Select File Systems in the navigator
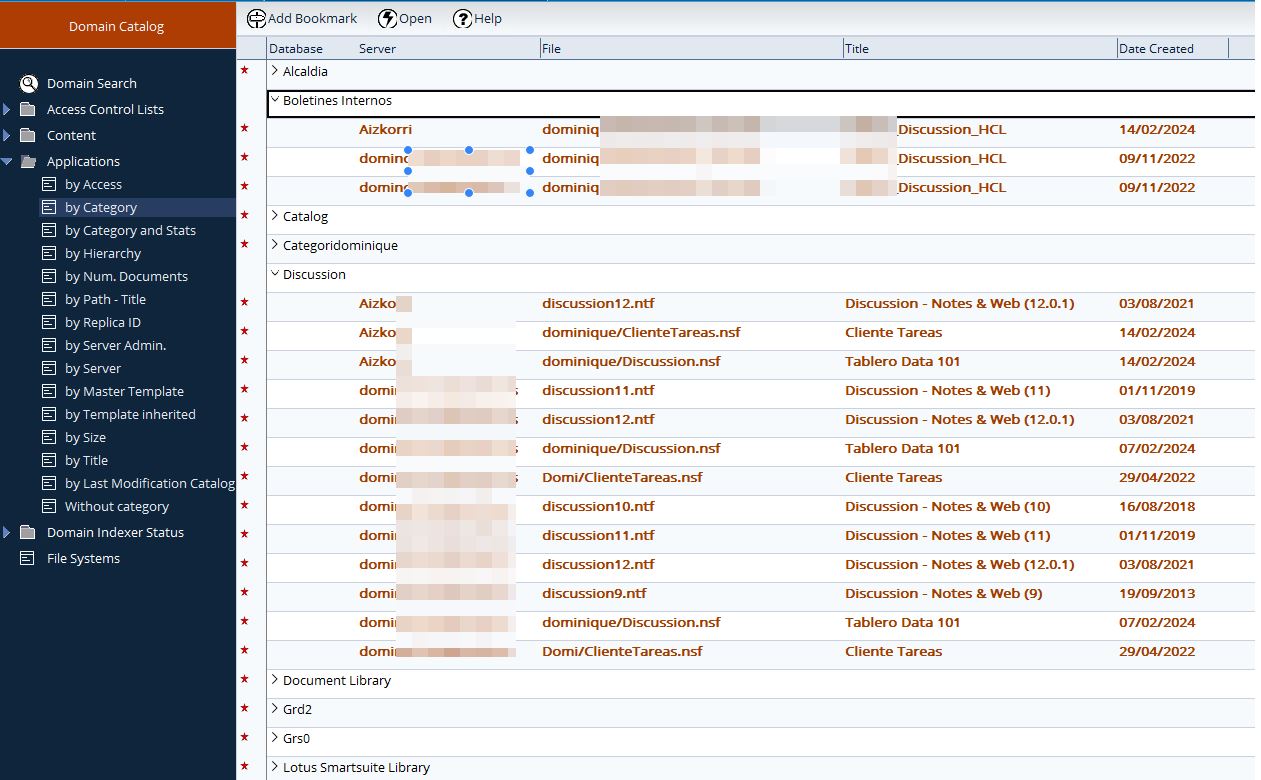Screen dimensions: 1261x780 click(83, 558)
